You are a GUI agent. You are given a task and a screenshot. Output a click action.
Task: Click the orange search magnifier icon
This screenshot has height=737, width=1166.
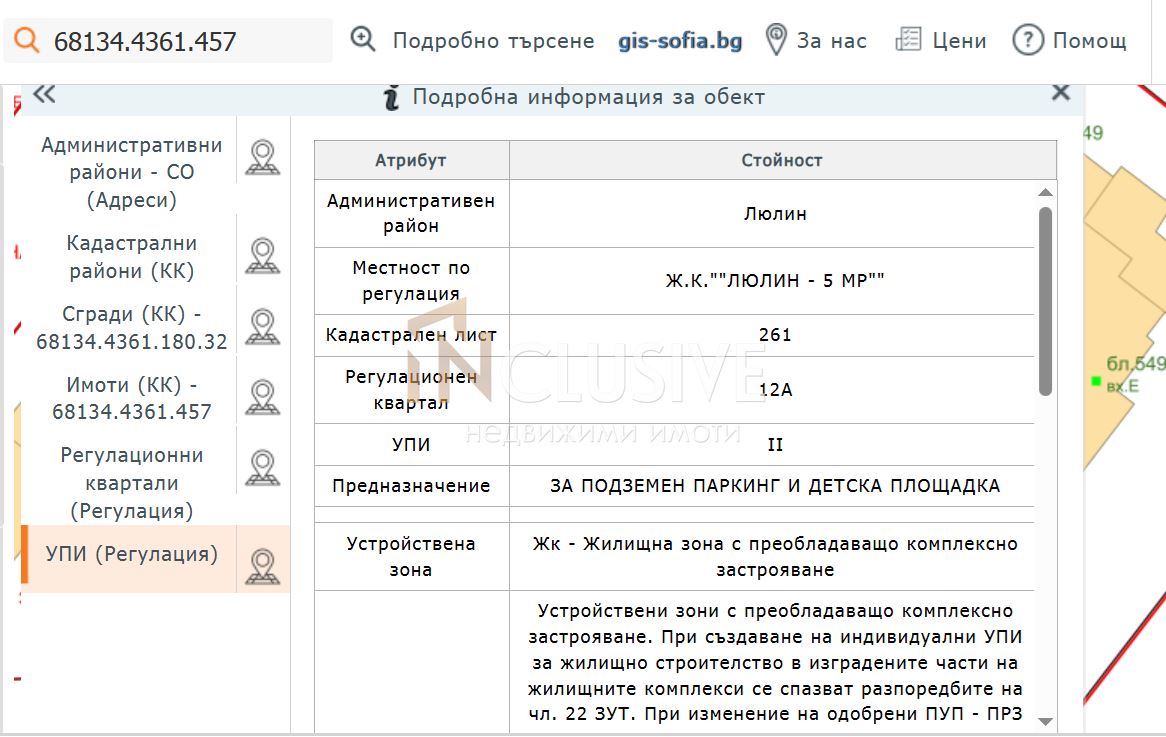pyautogui.click(x=27, y=39)
